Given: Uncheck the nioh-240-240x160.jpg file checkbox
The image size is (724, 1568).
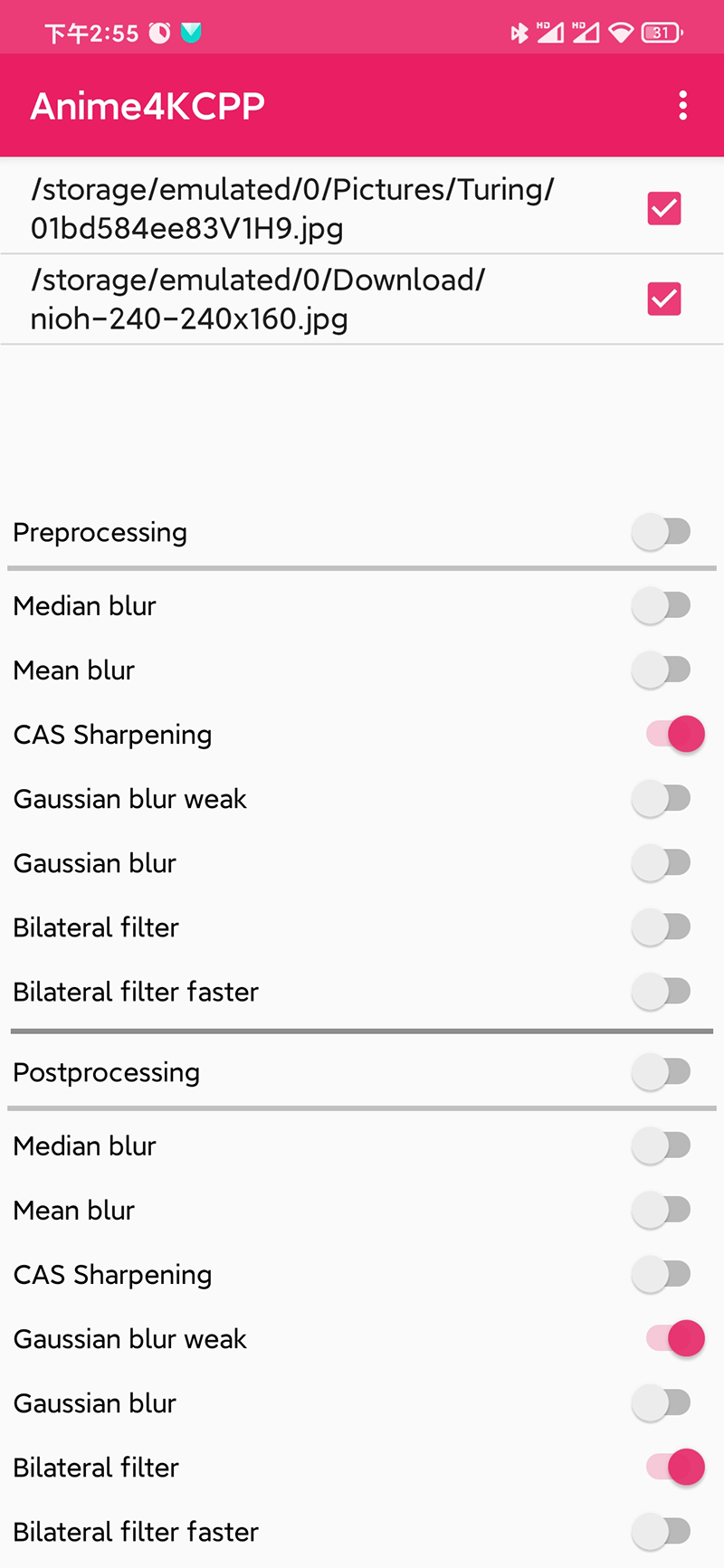Looking at the screenshot, I should click(664, 299).
